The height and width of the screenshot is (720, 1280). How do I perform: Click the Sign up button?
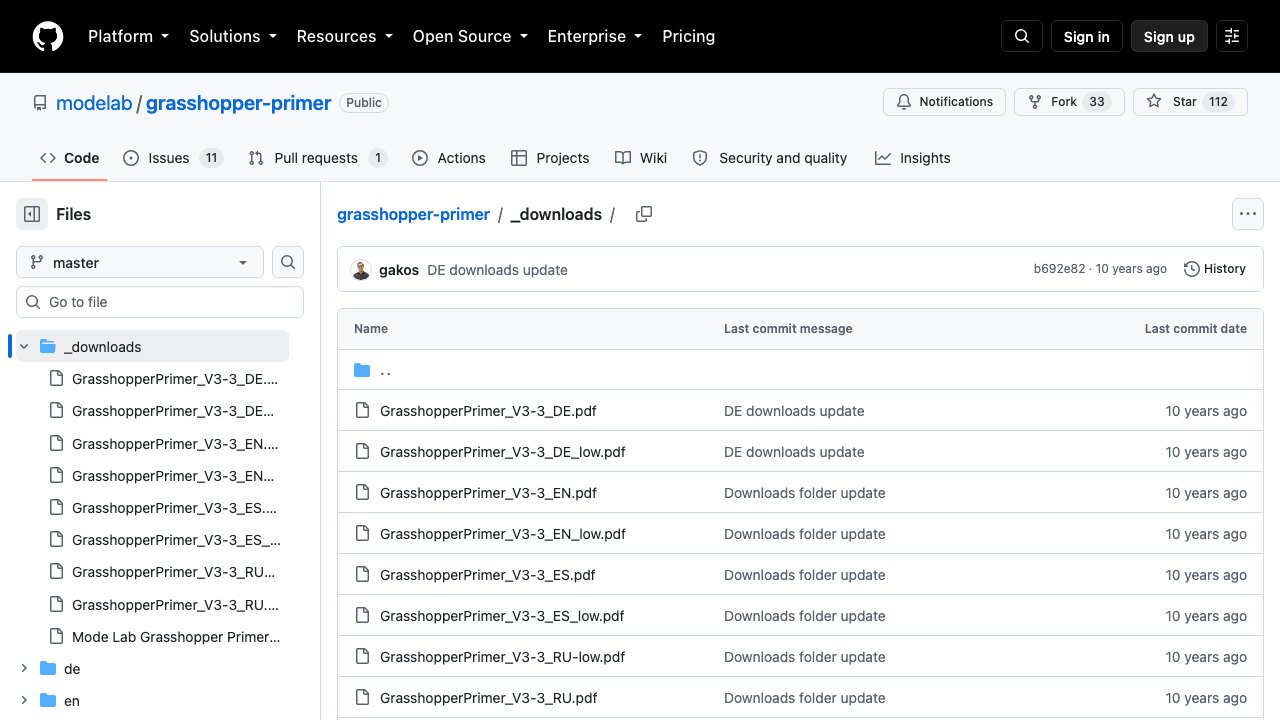1169,36
